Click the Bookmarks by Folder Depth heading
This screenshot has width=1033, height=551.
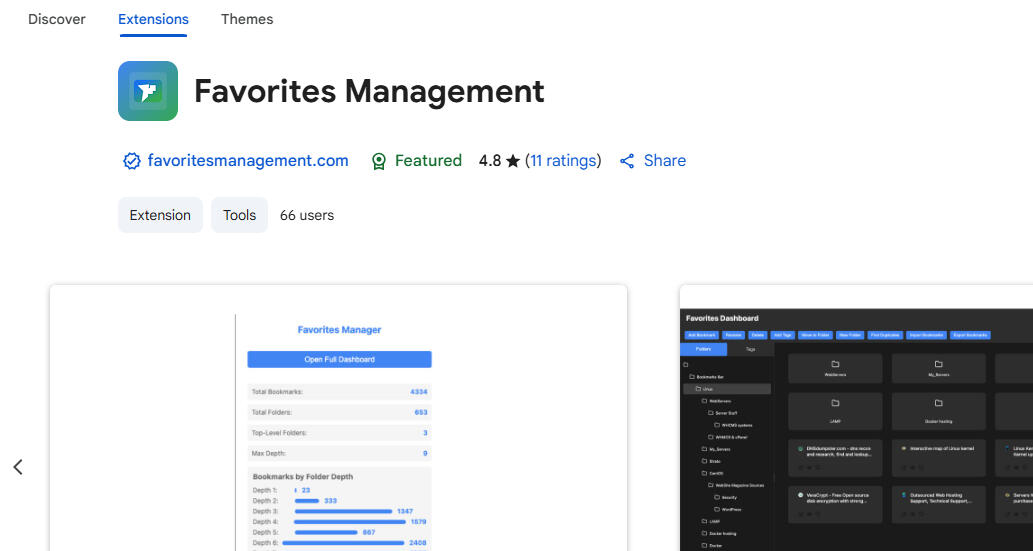click(302, 477)
